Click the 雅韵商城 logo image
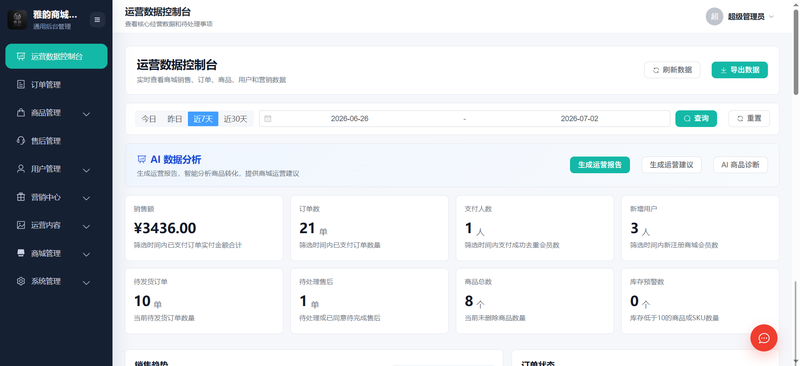The image size is (800, 366). point(17,20)
